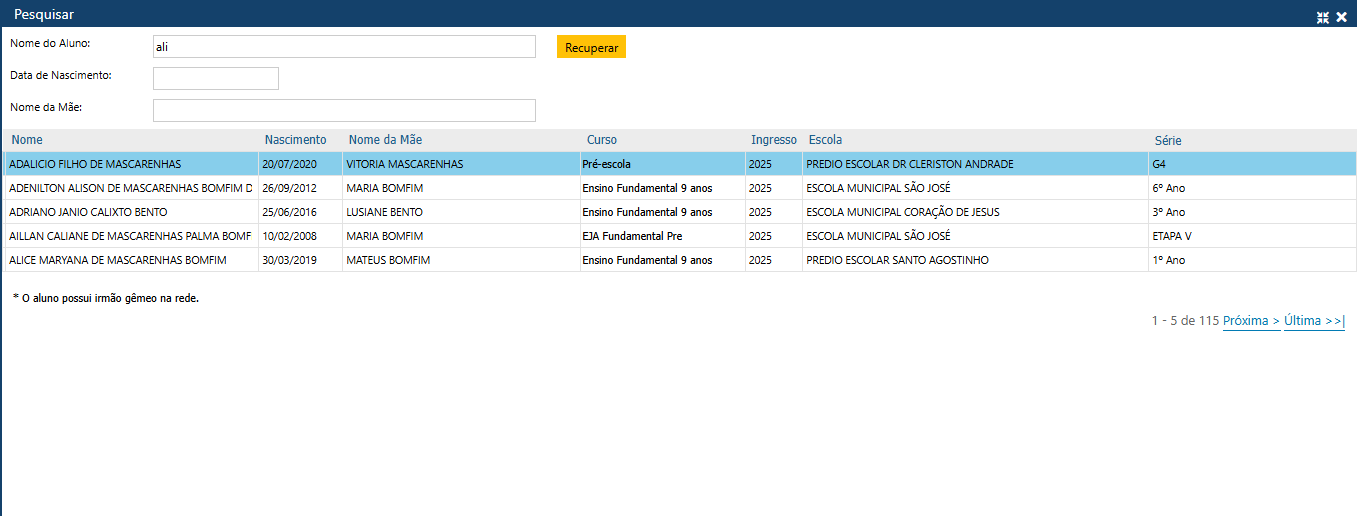1357x516 pixels.
Task: Click the Ingresso column header
Action: pos(773,140)
